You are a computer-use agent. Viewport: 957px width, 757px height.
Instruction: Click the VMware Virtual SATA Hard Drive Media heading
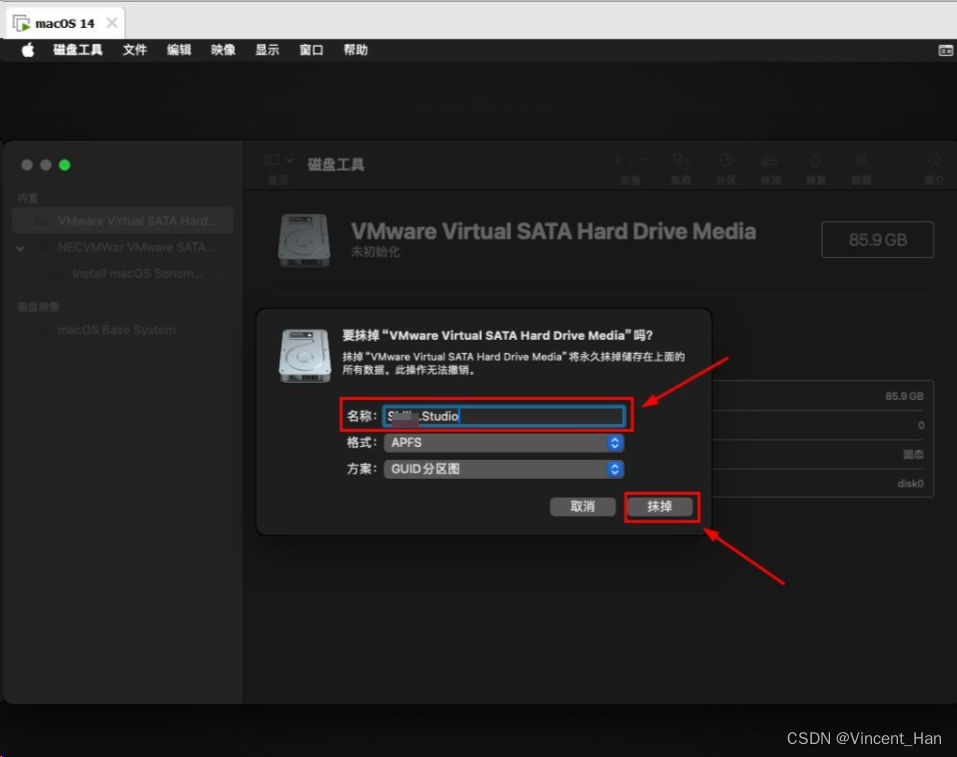[x=553, y=231]
